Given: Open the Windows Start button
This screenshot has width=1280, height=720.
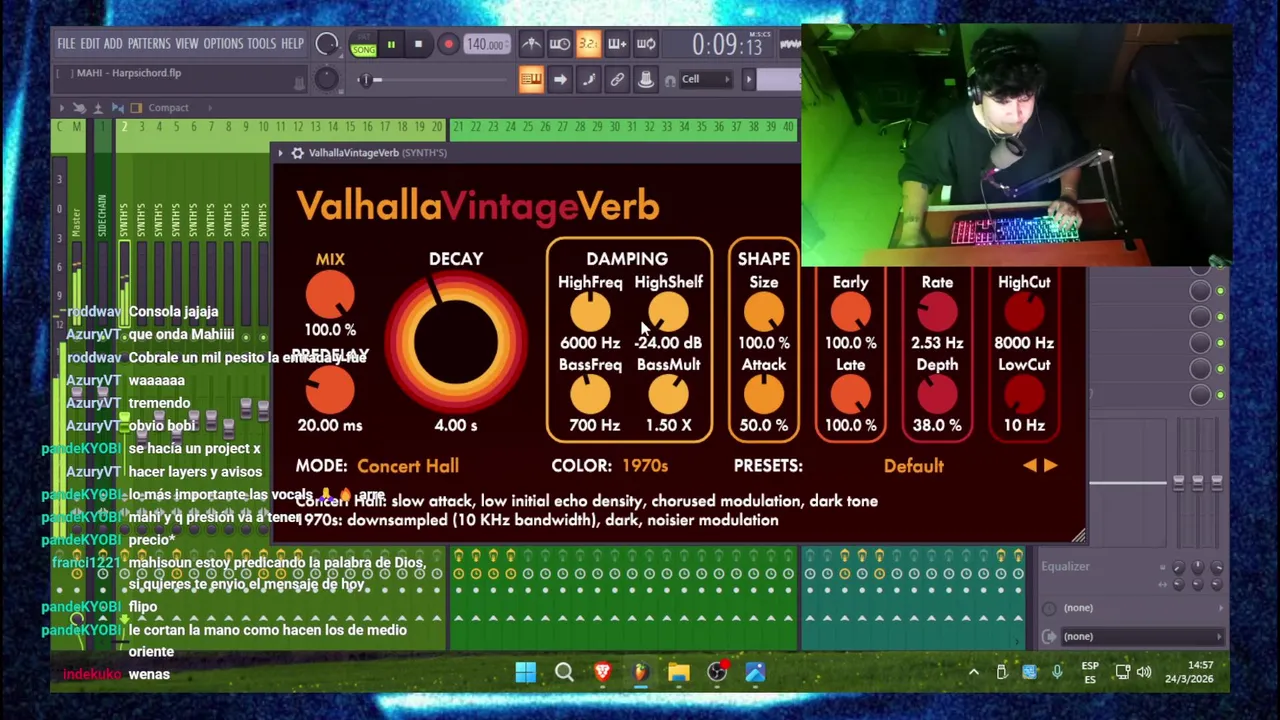Looking at the screenshot, I should [525, 673].
